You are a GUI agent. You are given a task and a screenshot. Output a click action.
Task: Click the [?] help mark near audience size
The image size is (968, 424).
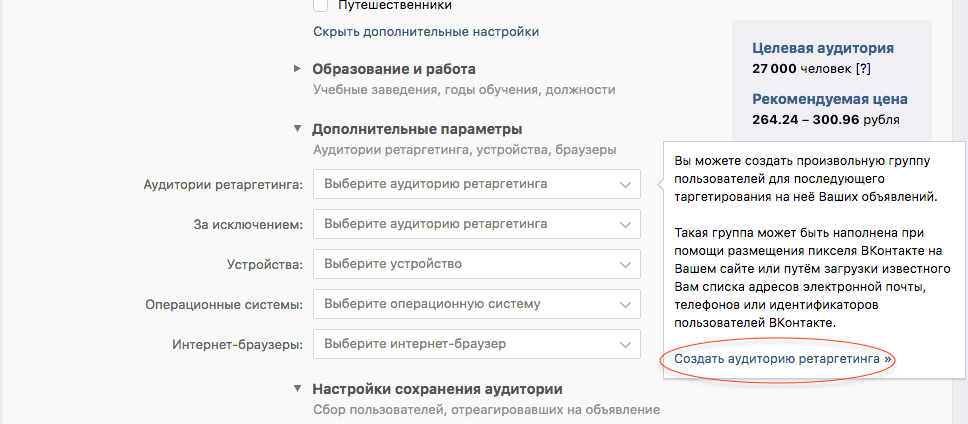click(x=864, y=69)
